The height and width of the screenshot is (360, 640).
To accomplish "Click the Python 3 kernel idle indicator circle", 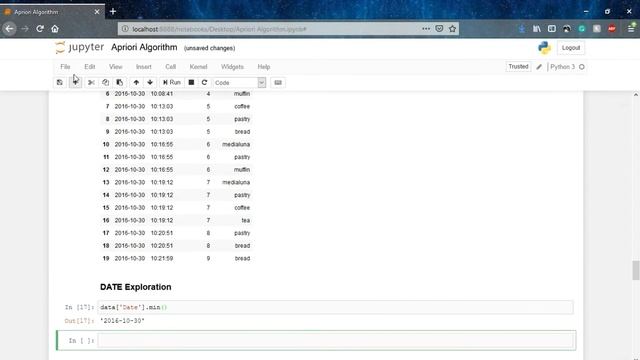I will coord(582,67).
